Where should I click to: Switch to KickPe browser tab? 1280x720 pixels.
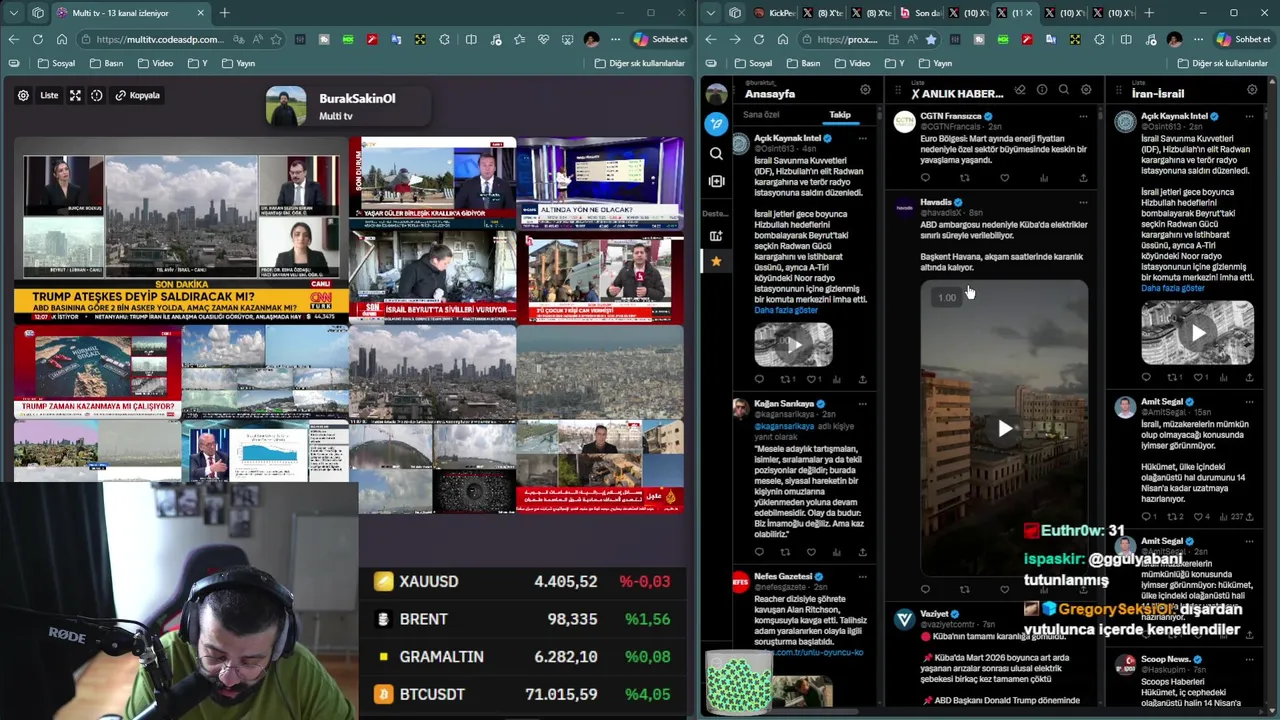click(774, 13)
